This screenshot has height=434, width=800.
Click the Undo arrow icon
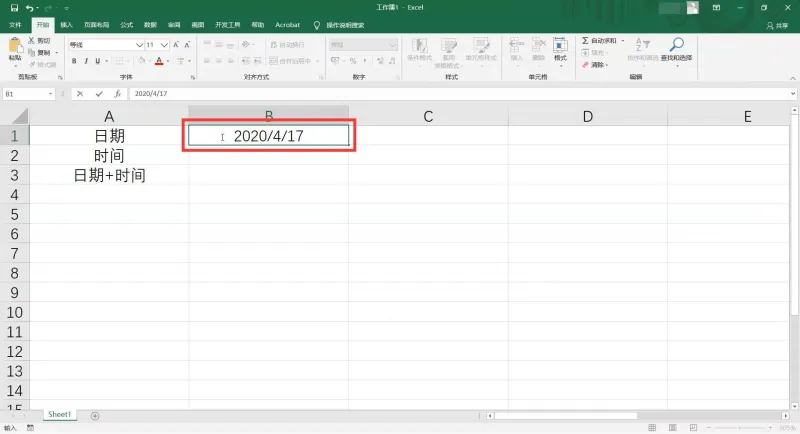click(30, 8)
